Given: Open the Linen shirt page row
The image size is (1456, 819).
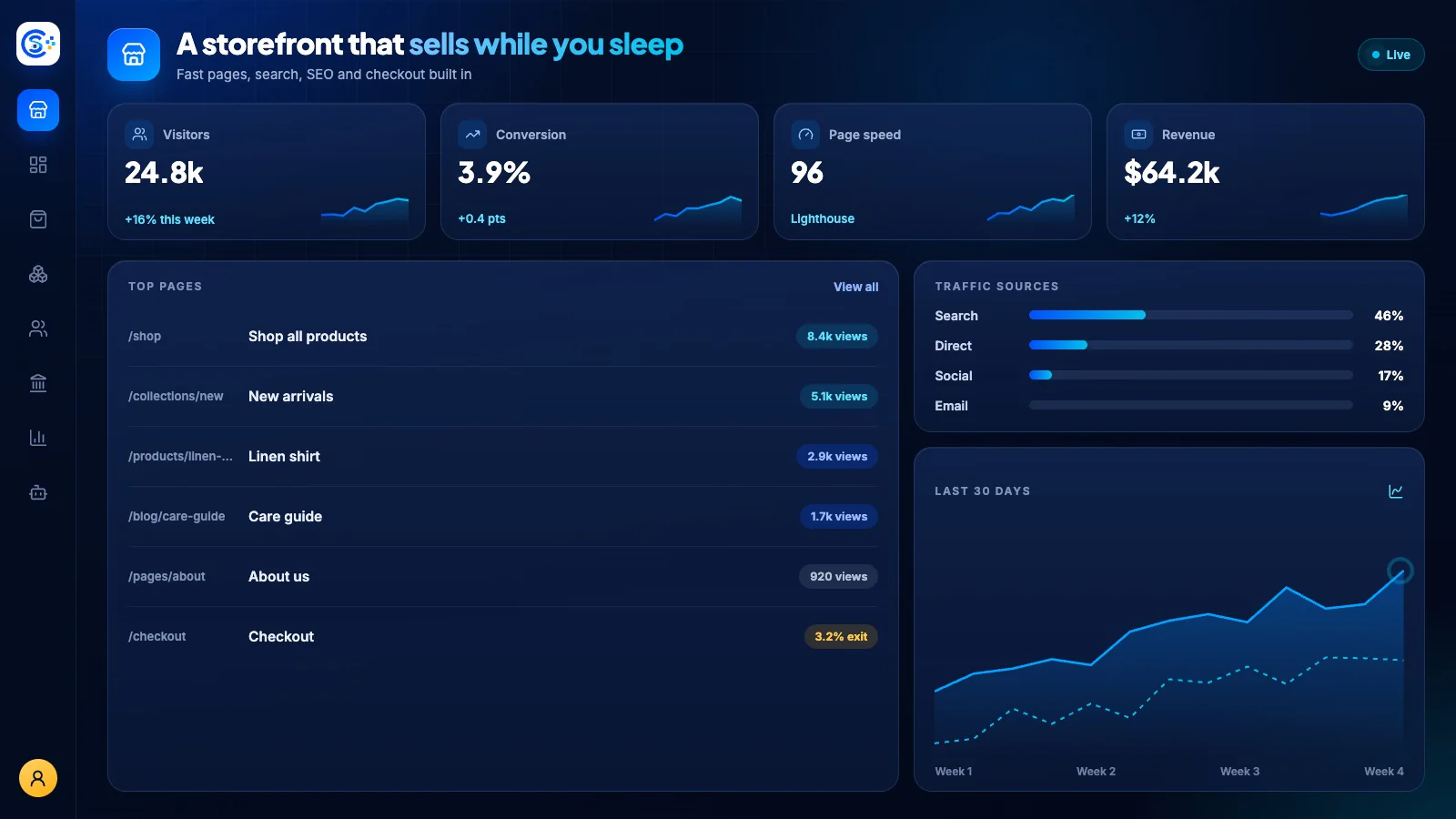Looking at the screenshot, I should [x=503, y=457].
